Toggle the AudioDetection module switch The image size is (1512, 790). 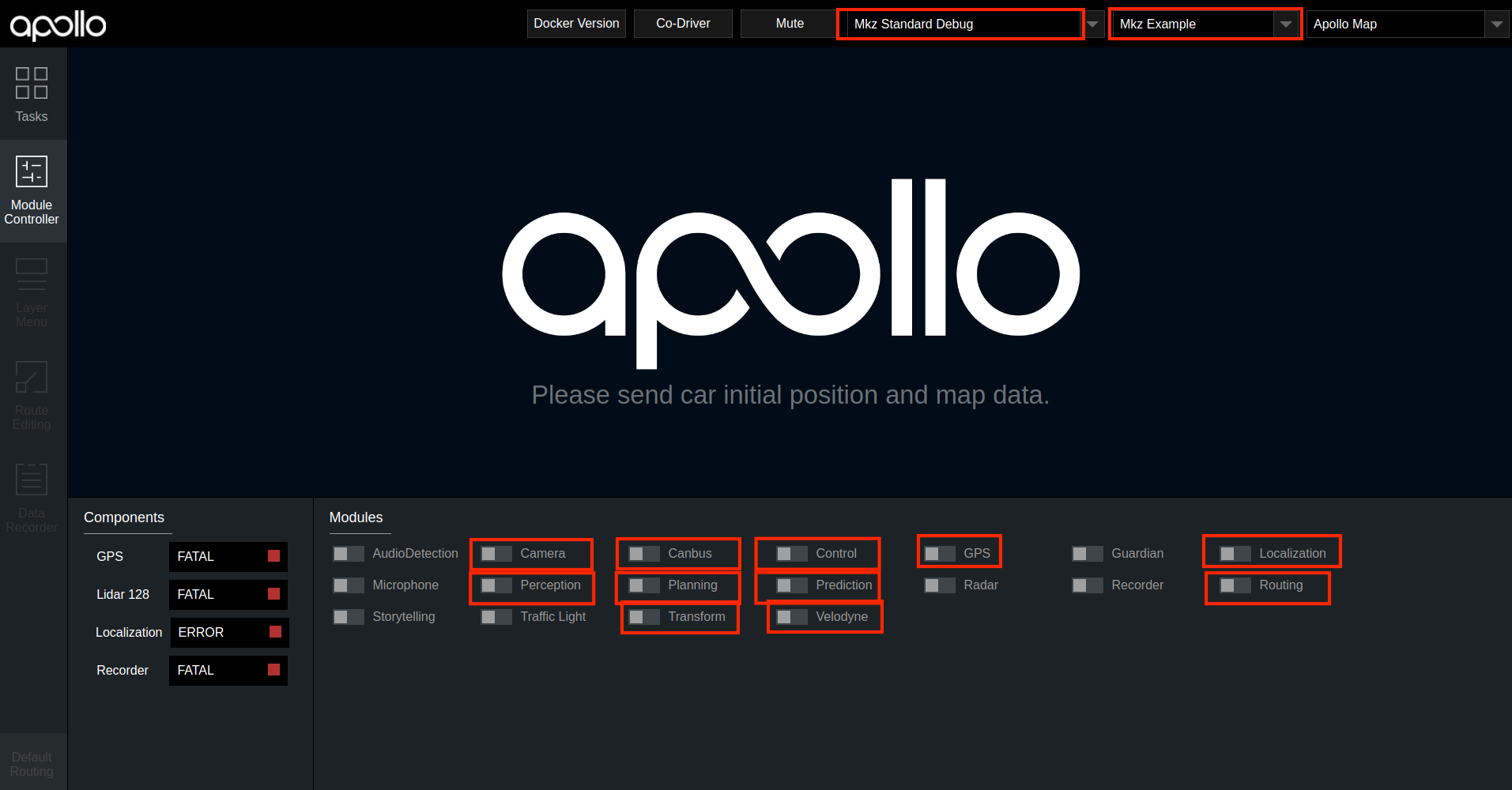coord(348,554)
